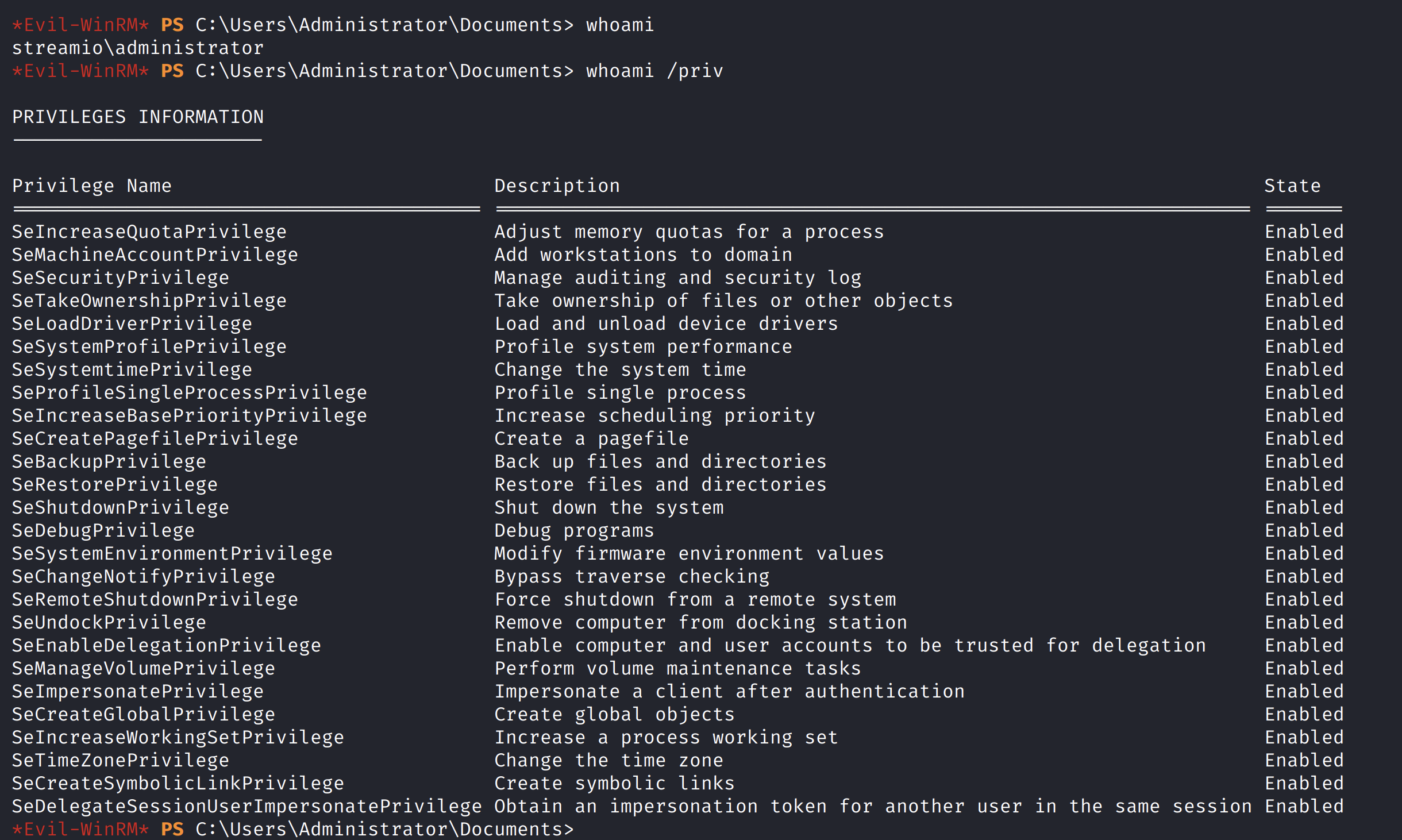Click the SeDebugPrivilege entry
Screen dimensions: 1402x840
pos(103,530)
